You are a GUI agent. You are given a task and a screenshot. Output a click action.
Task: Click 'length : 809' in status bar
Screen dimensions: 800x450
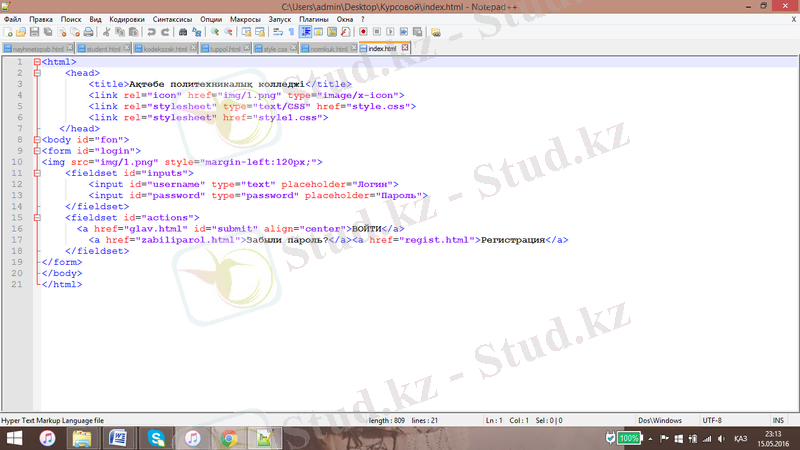point(387,420)
